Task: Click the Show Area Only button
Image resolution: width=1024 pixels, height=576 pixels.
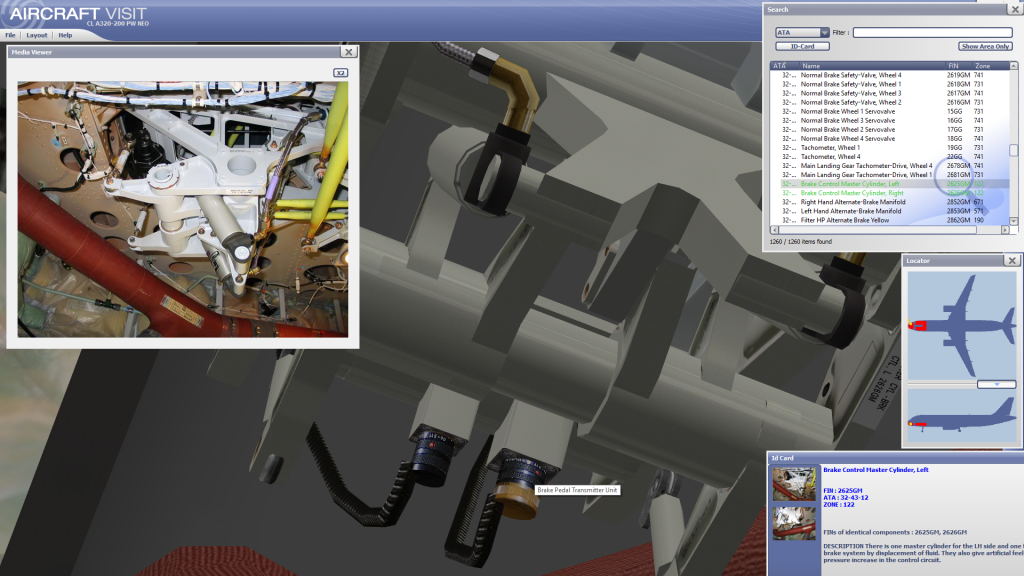Action: point(985,46)
